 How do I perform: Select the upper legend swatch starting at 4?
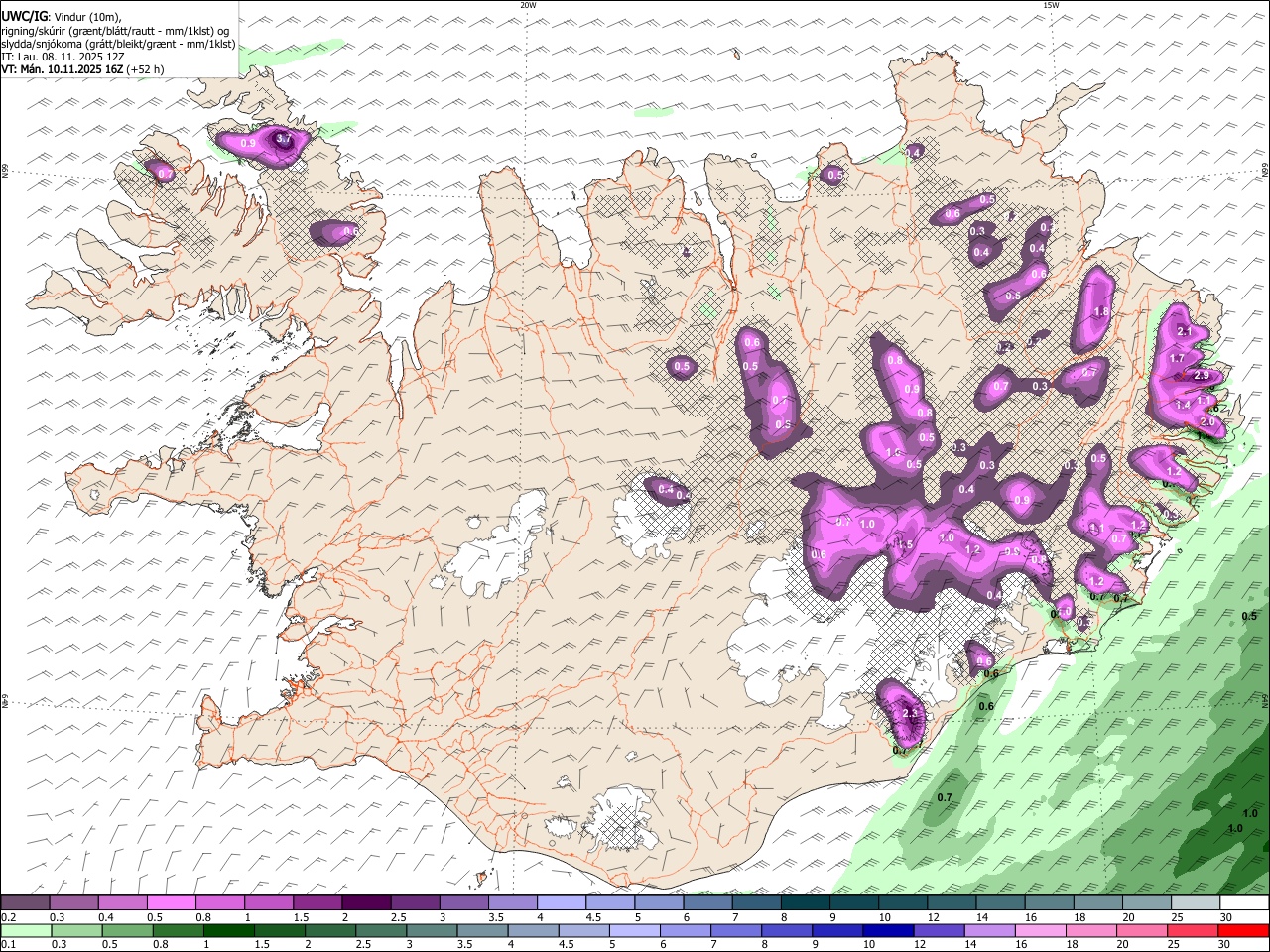[560, 903]
